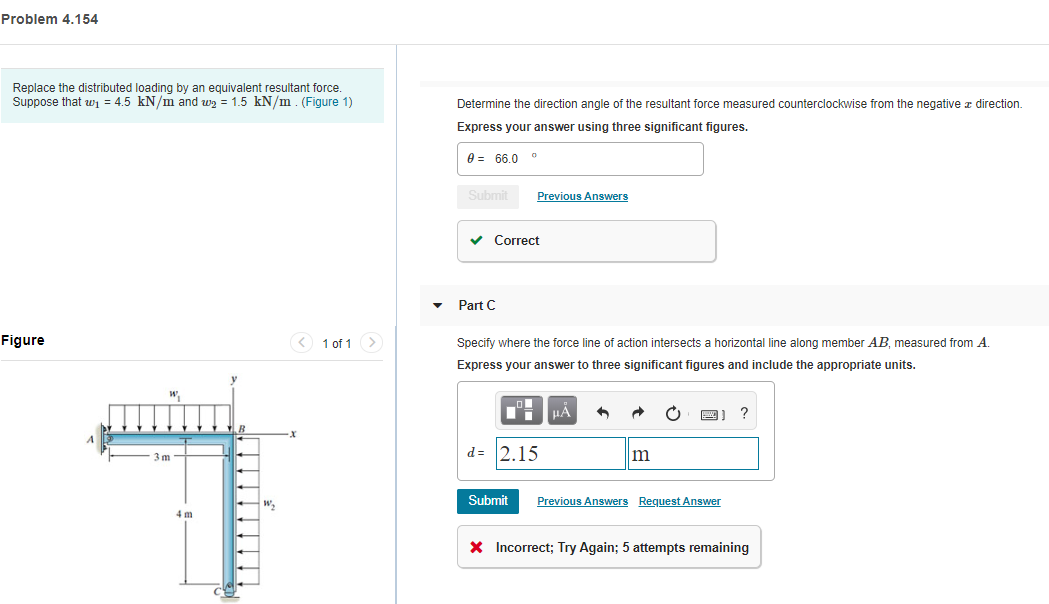Select the μÅ units insertion icon
The width and height of the screenshot is (1049, 604).
click(561, 410)
